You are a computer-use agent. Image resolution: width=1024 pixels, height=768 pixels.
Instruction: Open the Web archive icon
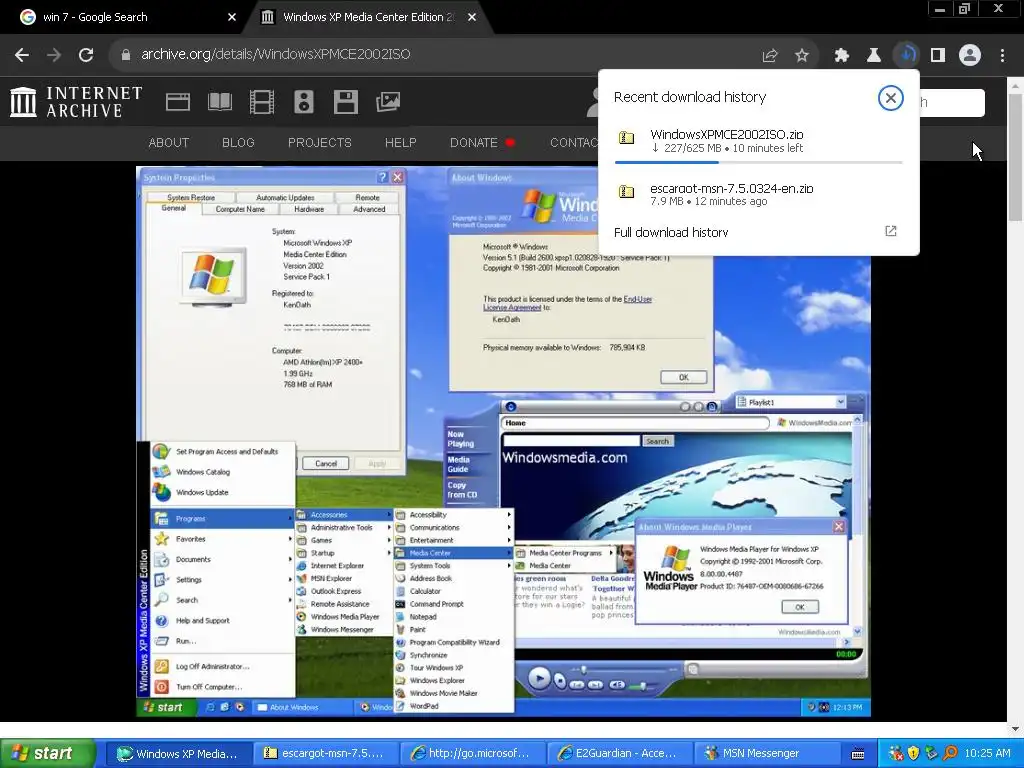(x=178, y=102)
